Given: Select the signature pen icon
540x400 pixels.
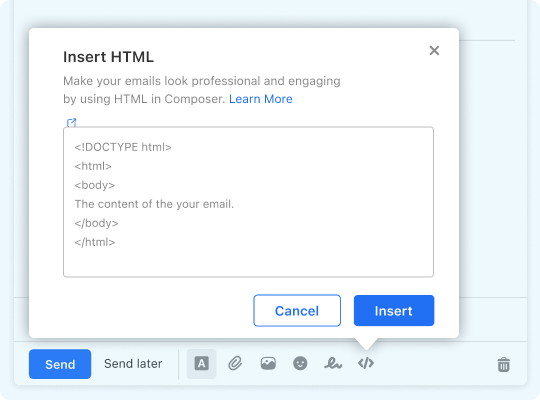Looking at the screenshot, I should tap(333, 363).
